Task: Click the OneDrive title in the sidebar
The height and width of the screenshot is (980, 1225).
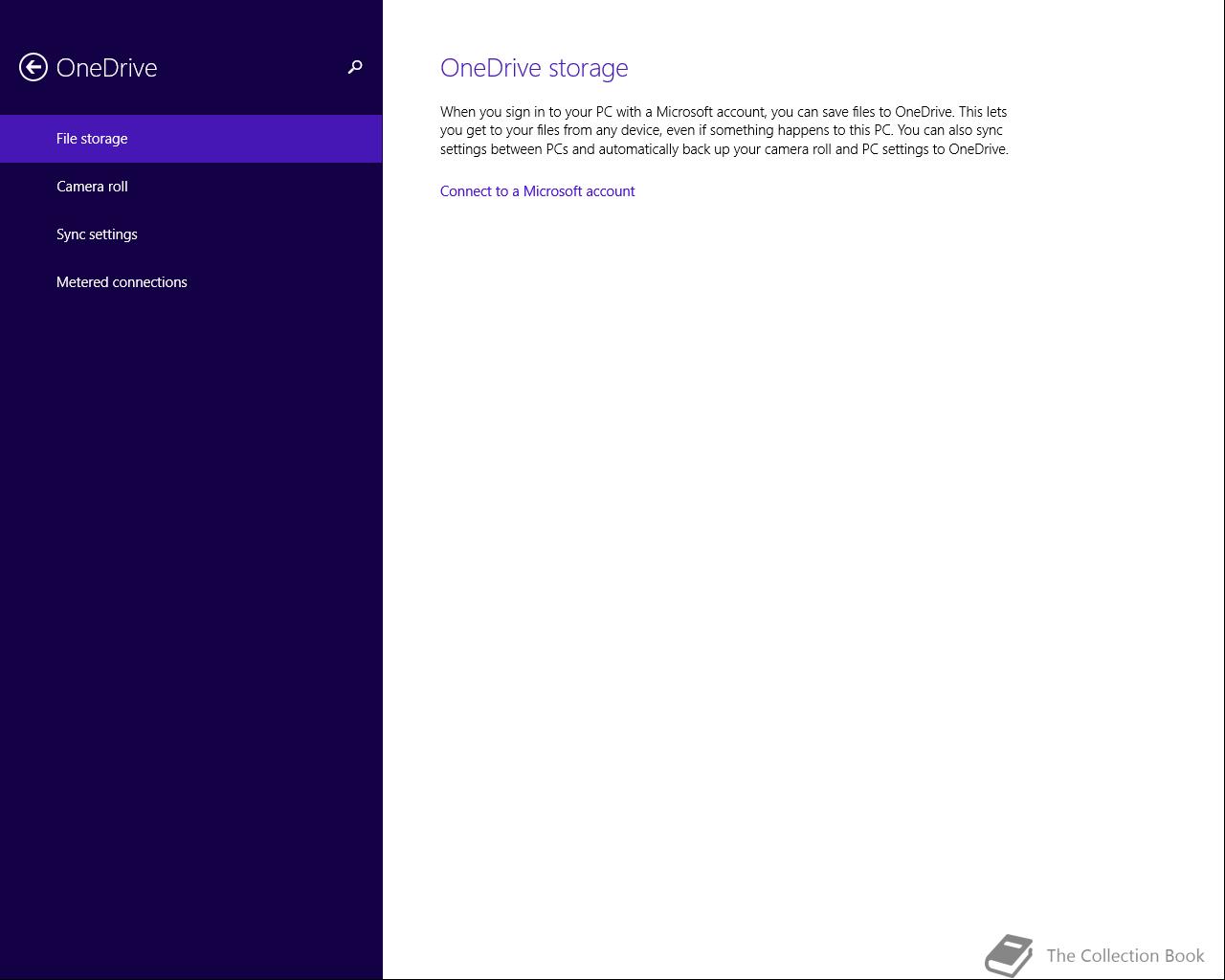Action: click(x=106, y=68)
